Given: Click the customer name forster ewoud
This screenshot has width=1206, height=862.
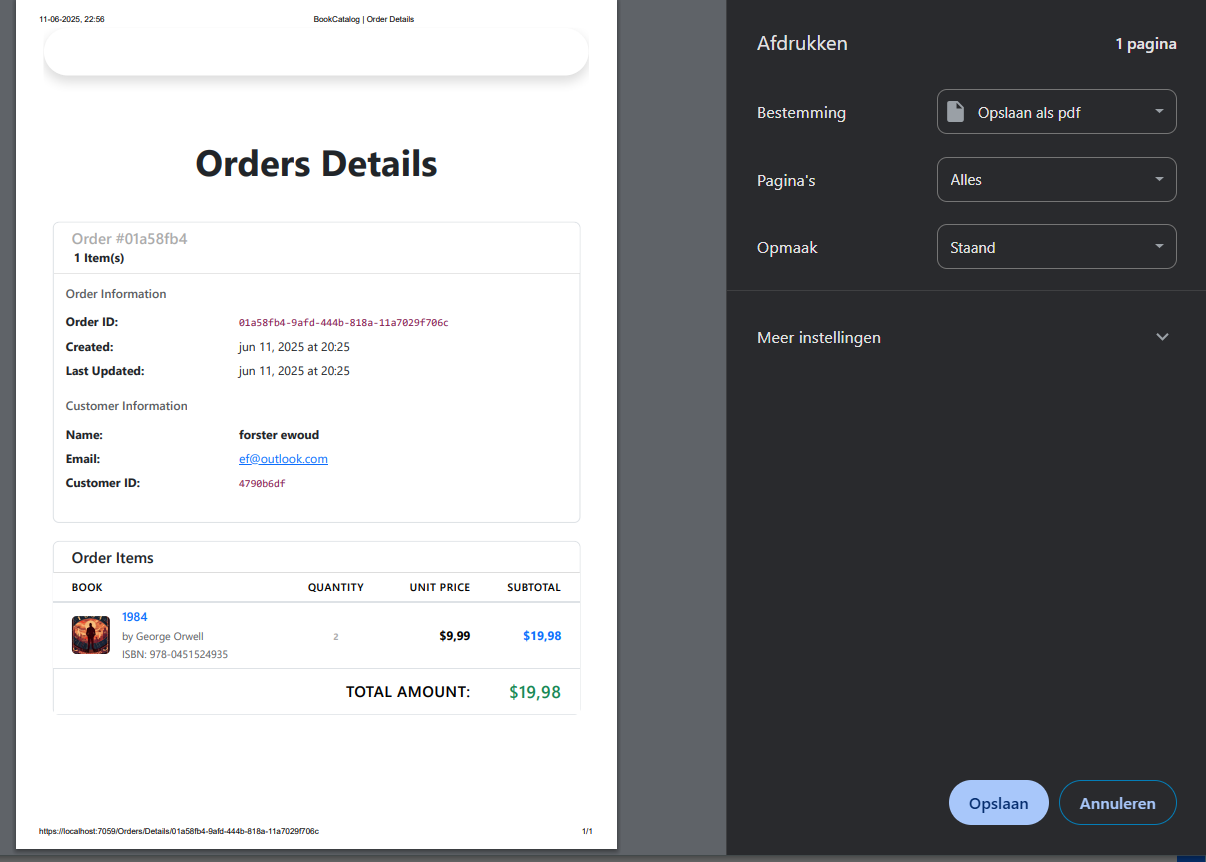Looking at the screenshot, I should click(279, 435).
